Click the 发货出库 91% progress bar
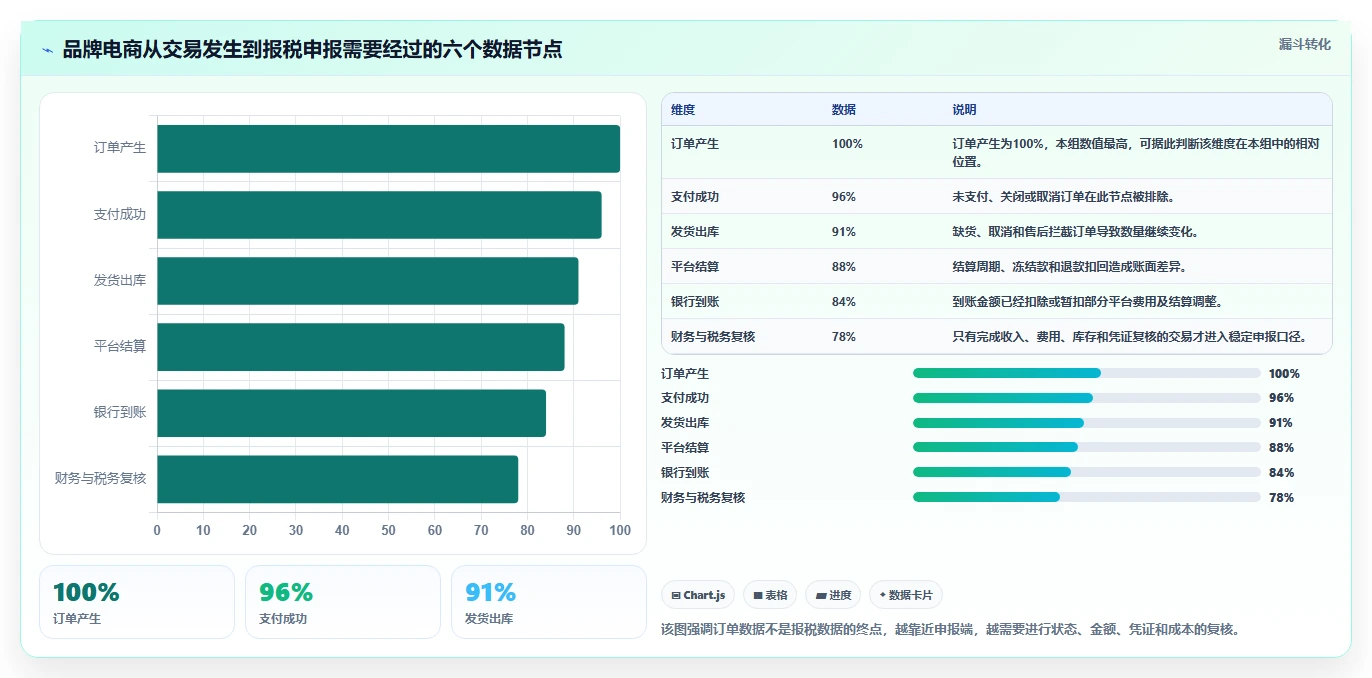 click(1086, 423)
